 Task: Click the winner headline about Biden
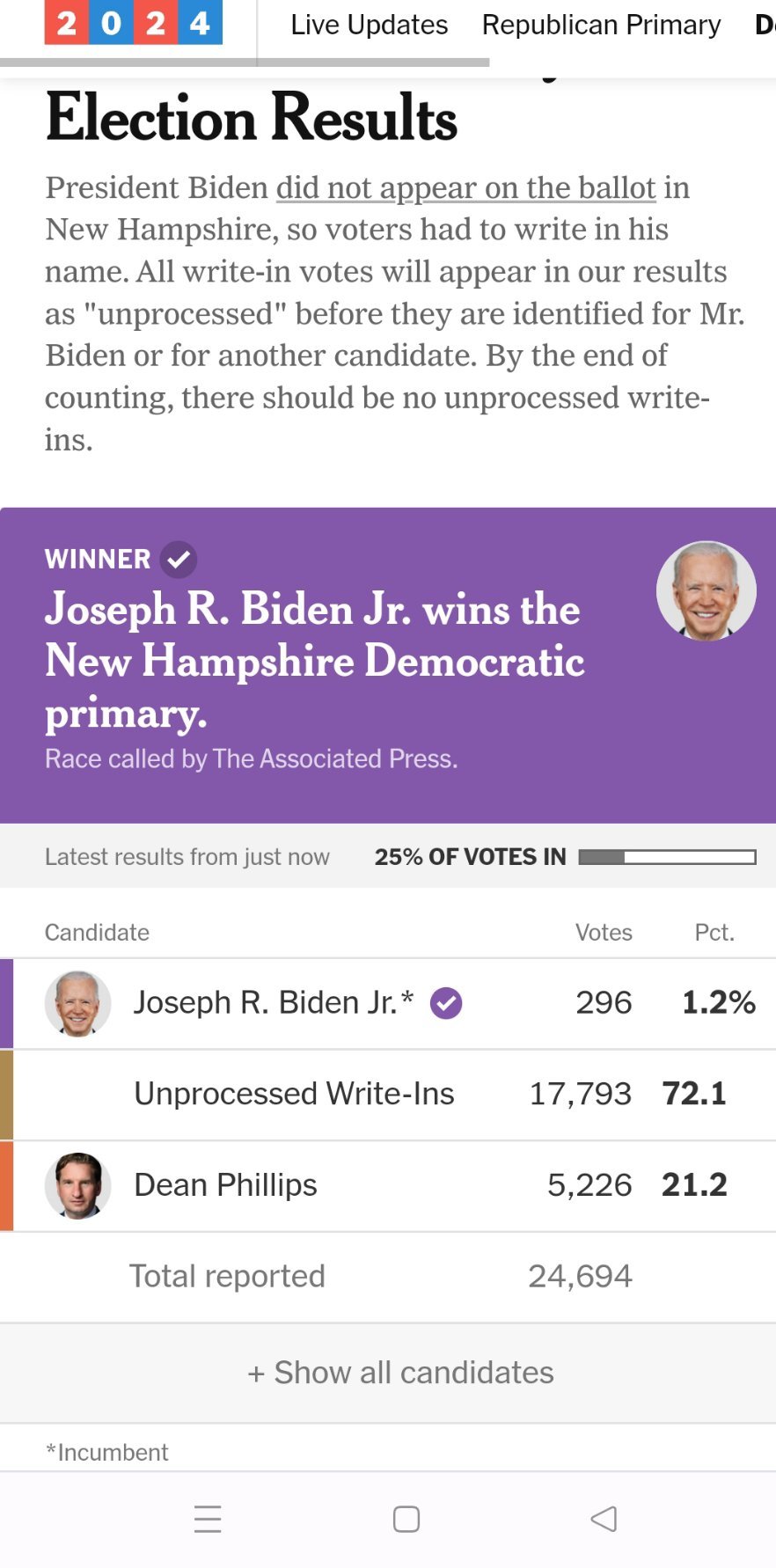click(314, 660)
